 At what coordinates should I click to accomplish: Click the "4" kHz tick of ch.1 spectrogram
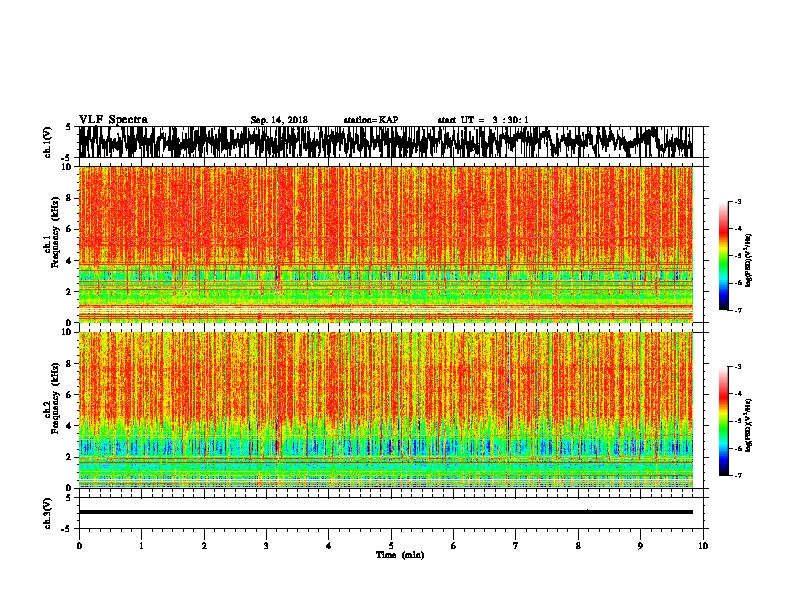pos(69,261)
